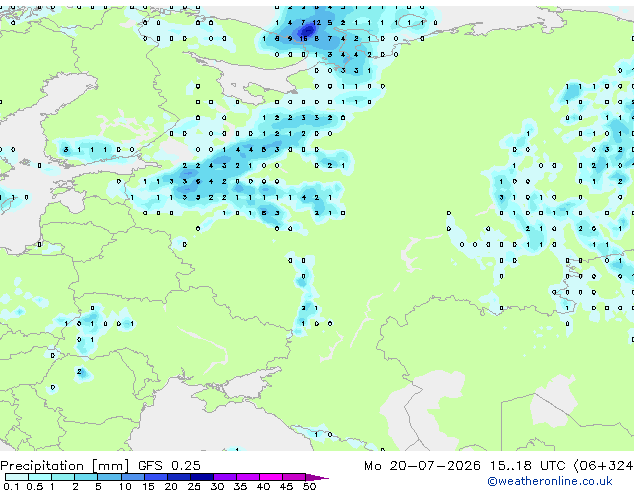Click the legend scale label "30"

tap(217, 486)
